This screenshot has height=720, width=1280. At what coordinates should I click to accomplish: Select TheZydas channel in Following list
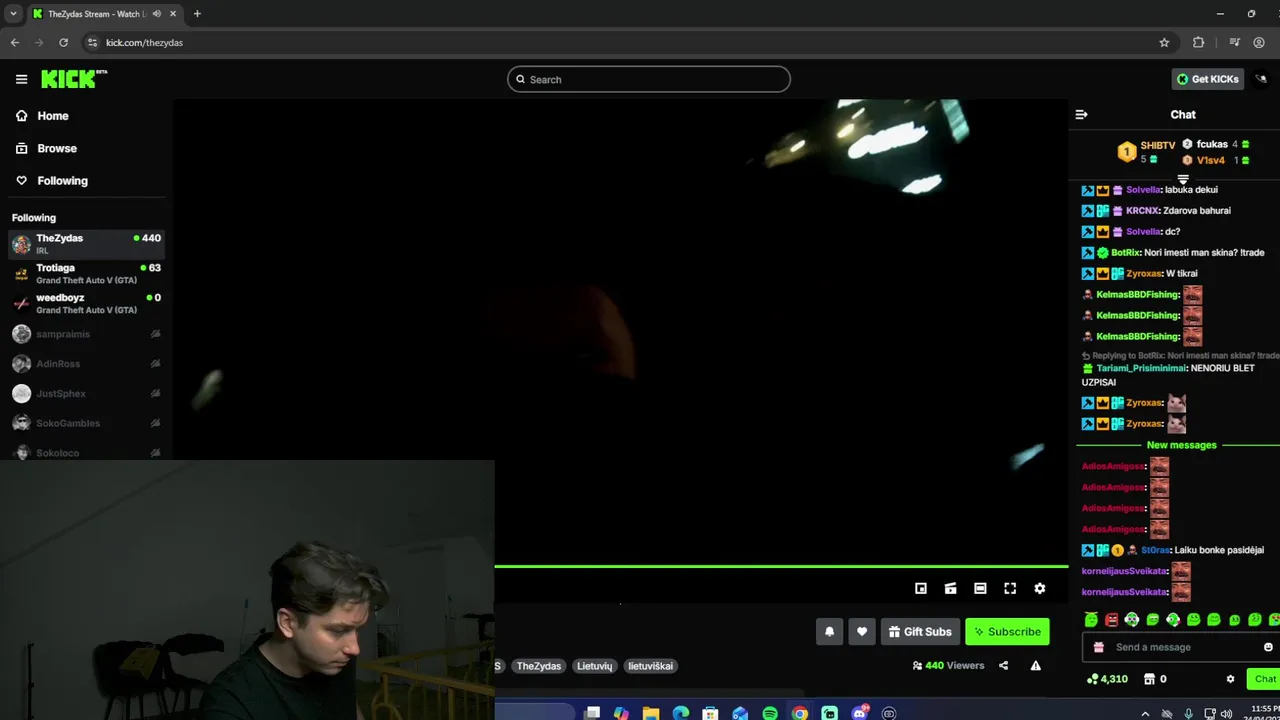[87, 243]
